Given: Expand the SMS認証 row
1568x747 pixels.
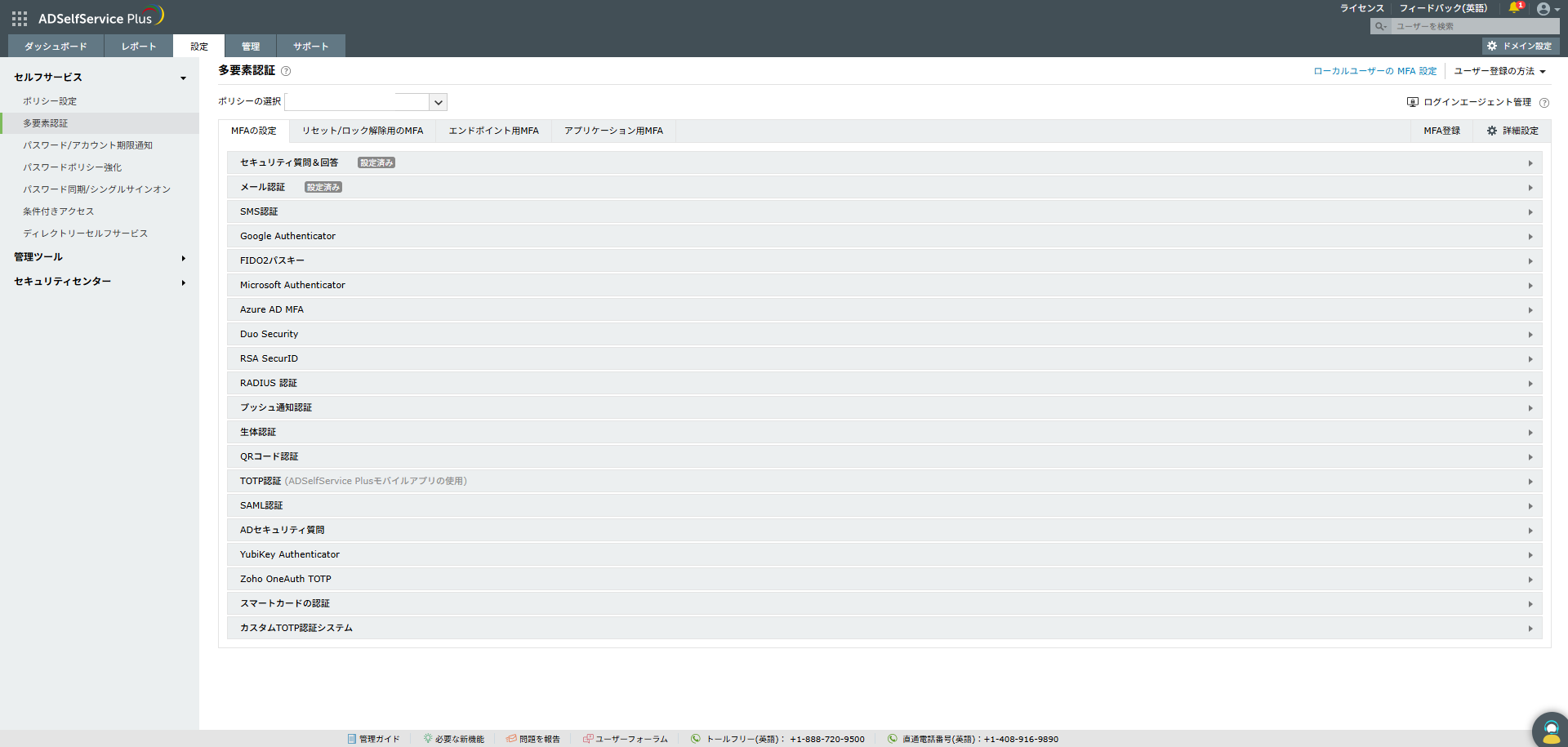Looking at the screenshot, I should click(884, 212).
